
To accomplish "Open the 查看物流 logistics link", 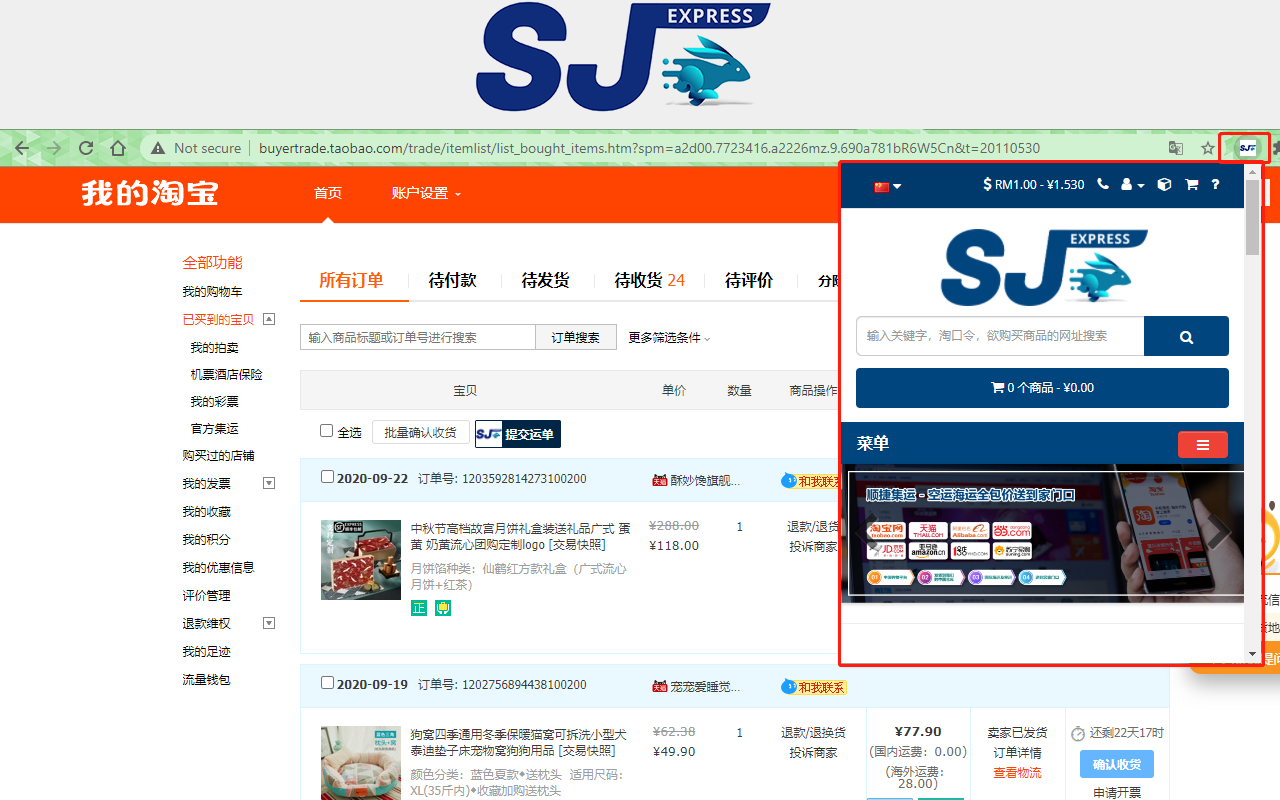I will pos(1017,772).
